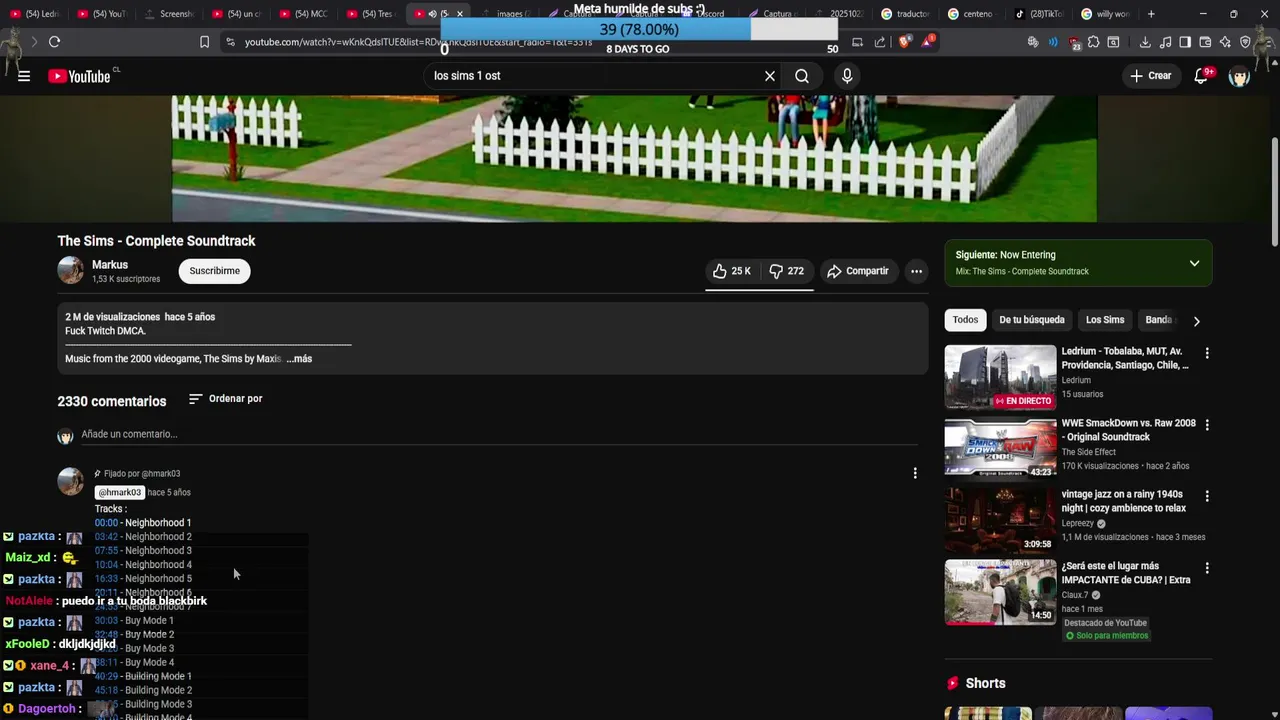Viewport: 1280px width, 720px height.
Task: Open the notifications bell
Action: (x=1202, y=76)
